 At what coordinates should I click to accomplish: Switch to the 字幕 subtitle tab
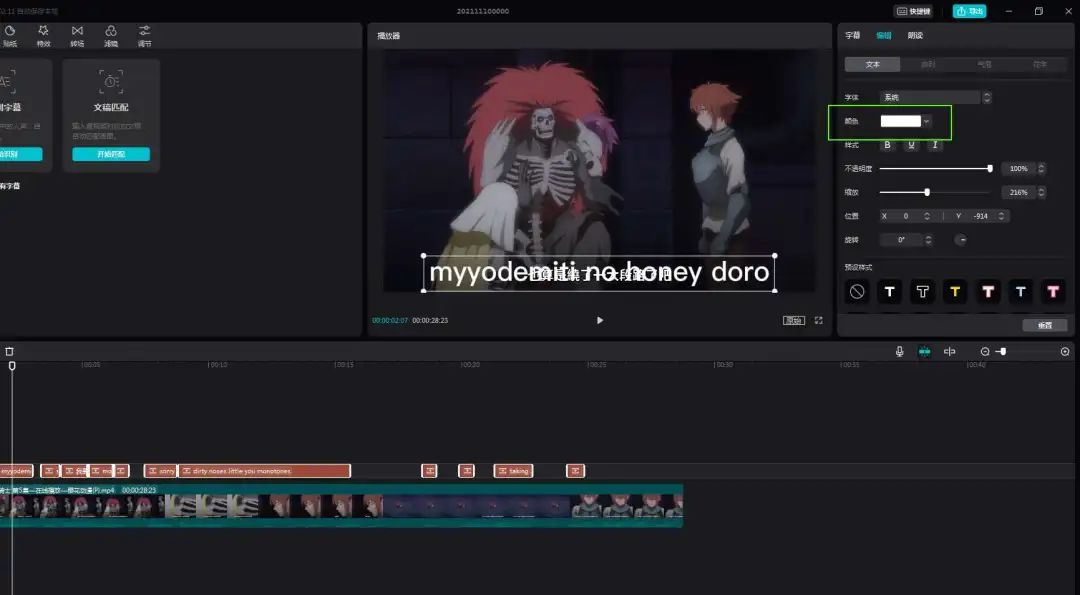[853, 35]
